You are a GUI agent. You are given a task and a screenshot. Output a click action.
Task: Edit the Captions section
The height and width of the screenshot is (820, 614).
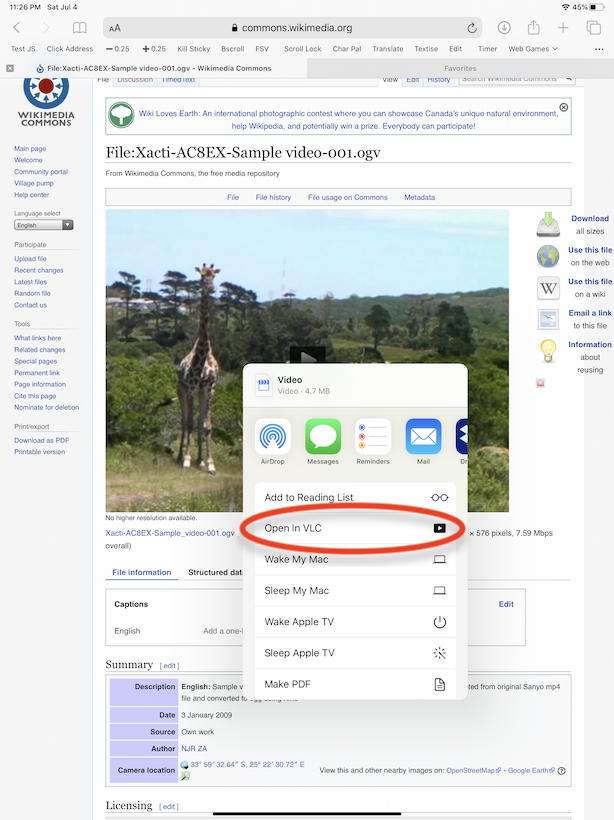pos(506,604)
